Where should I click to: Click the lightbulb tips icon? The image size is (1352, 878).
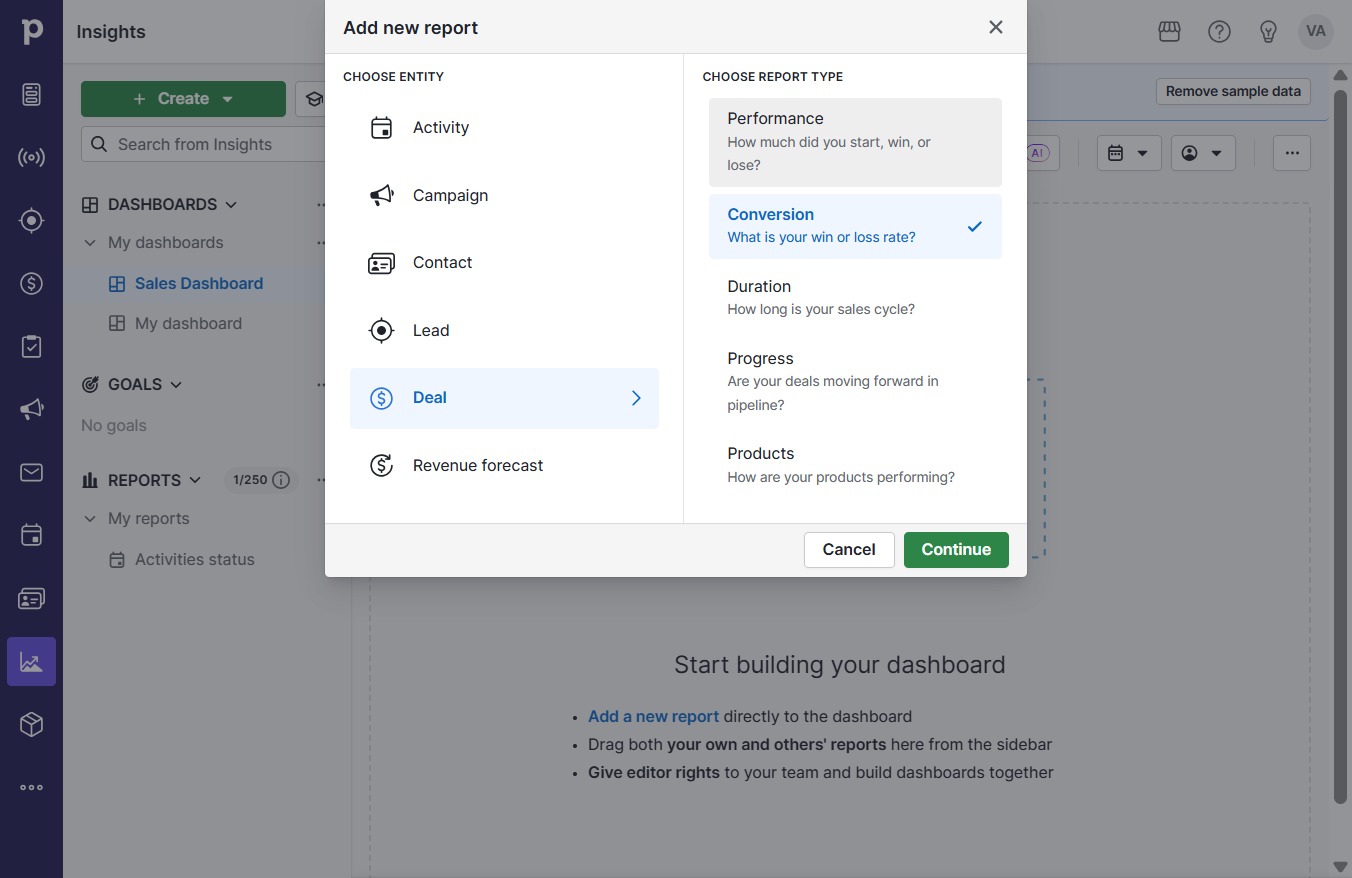coord(1268,32)
